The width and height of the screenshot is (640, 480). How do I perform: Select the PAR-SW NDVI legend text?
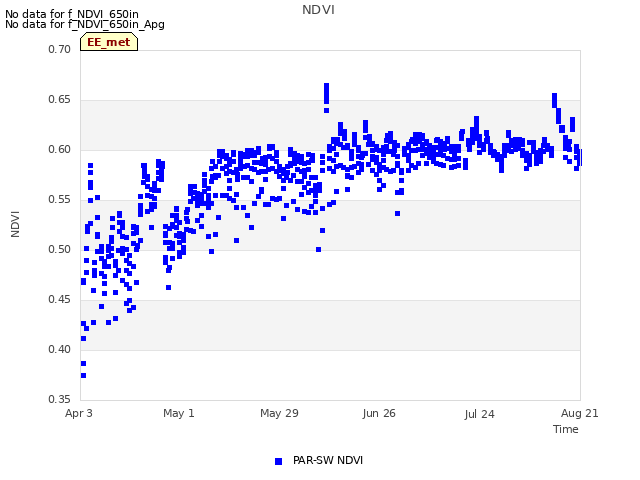[x=328, y=460]
